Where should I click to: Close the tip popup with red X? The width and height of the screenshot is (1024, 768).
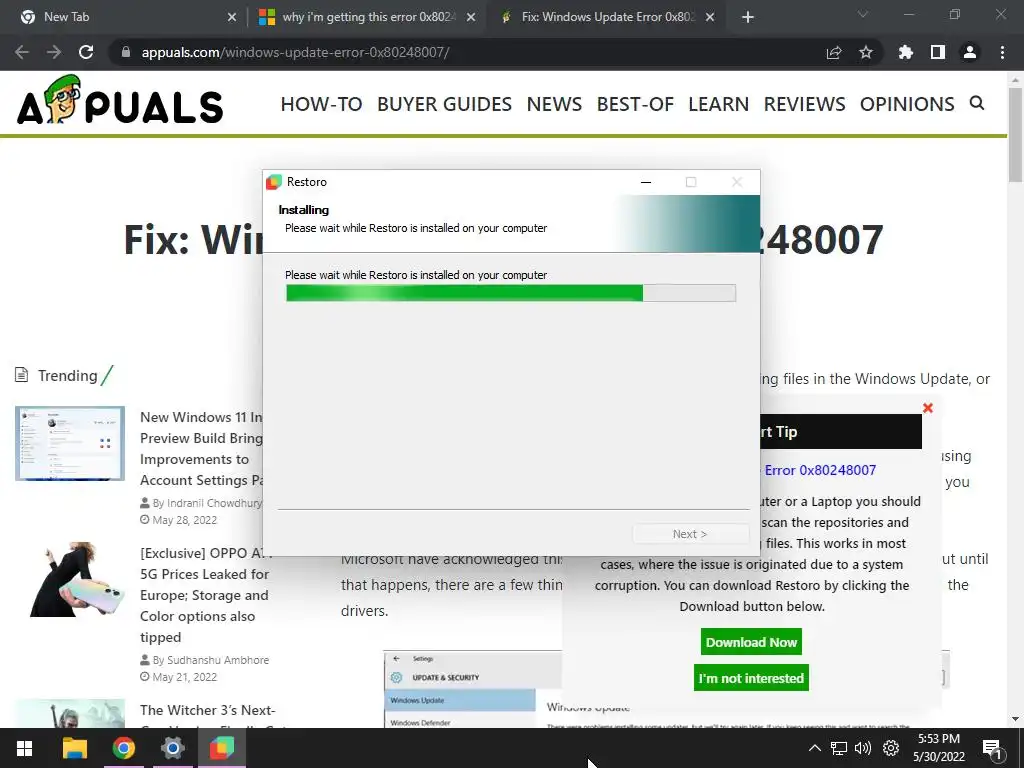[927, 408]
